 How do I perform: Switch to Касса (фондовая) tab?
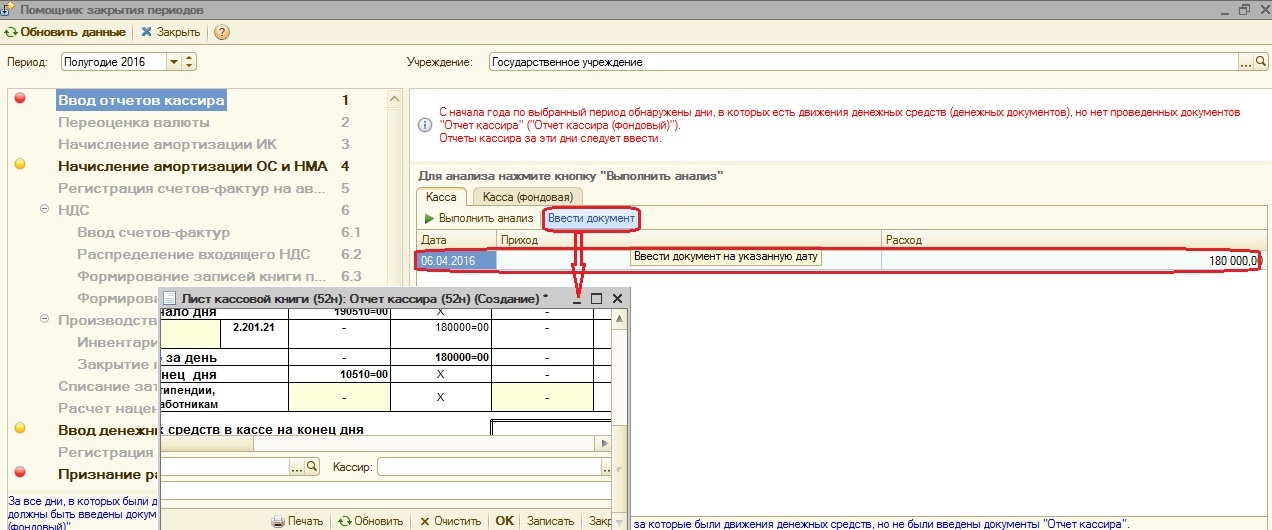tap(526, 197)
